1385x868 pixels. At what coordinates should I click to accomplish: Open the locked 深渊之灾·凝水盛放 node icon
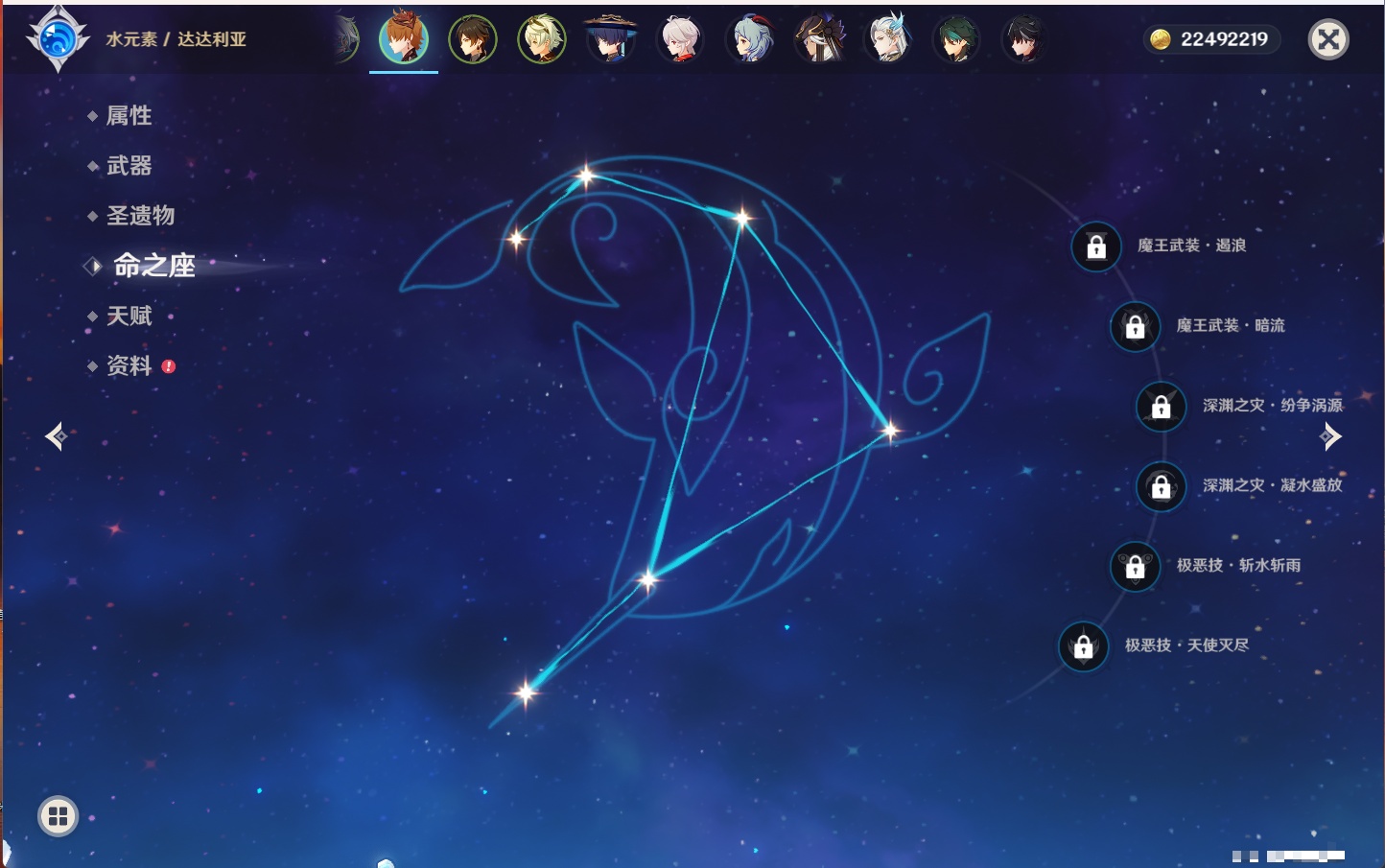click(x=1161, y=486)
